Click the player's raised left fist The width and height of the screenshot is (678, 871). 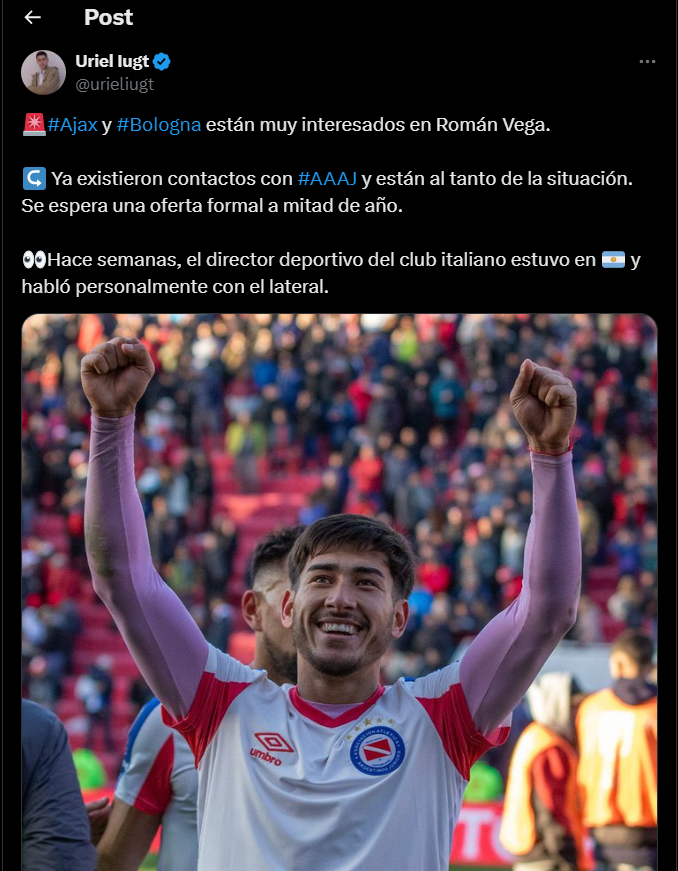pyautogui.click(x=544, y=405)
